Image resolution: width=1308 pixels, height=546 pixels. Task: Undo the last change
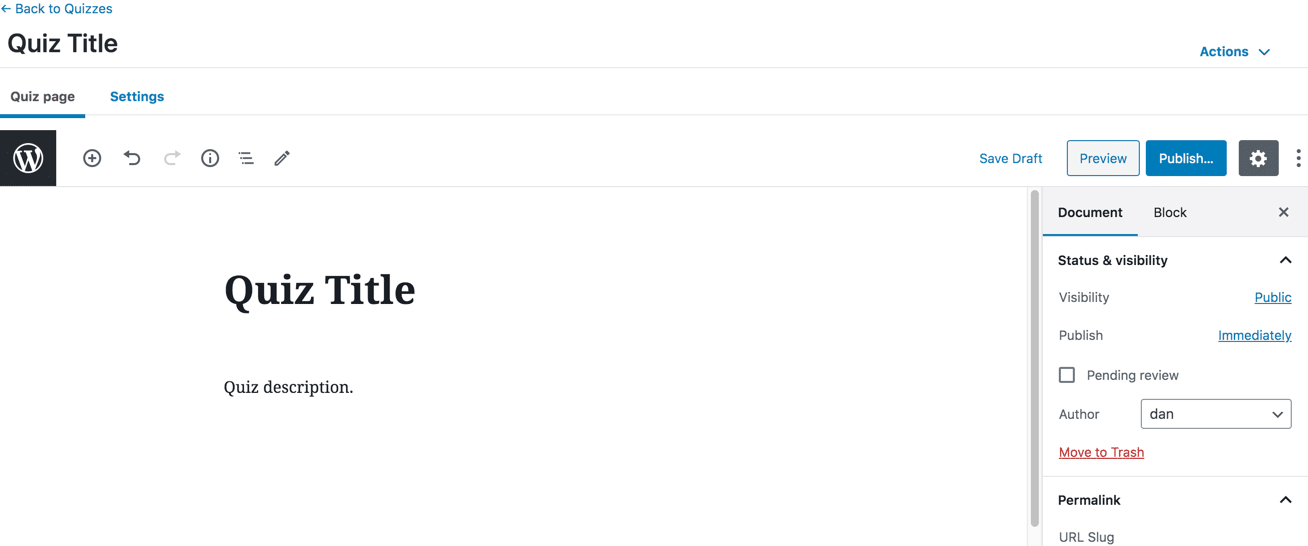[x=132, y=158]
